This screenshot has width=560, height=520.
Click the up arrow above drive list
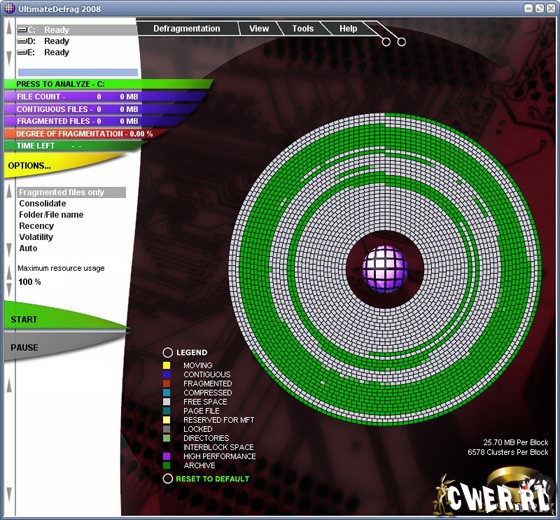click(x=9, y=28)
